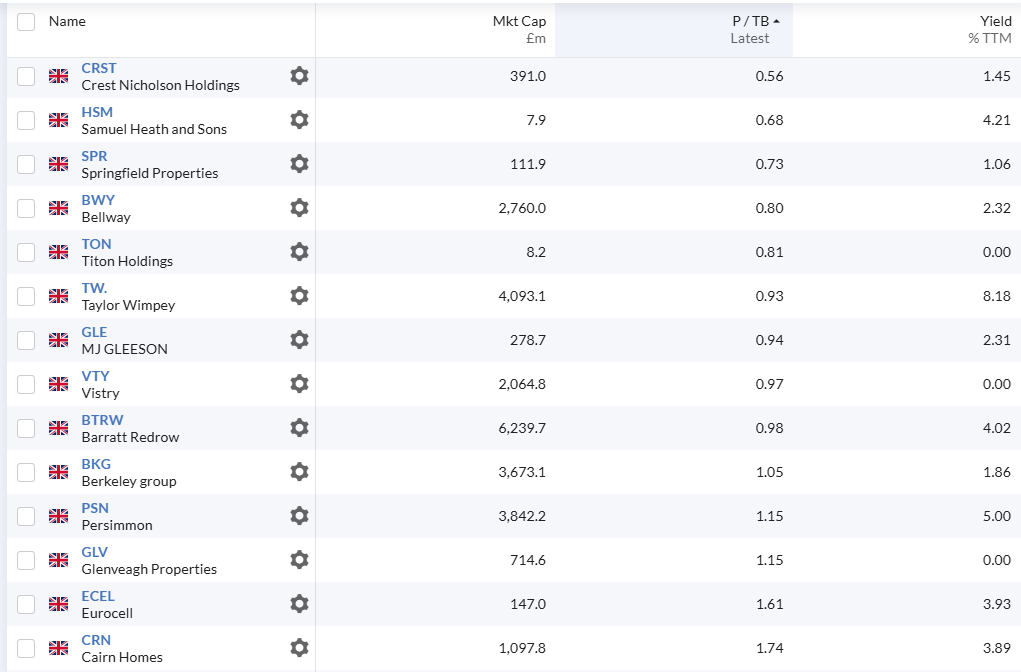
Task: Click the UK flag icon next to BKG
Action: 59,472
